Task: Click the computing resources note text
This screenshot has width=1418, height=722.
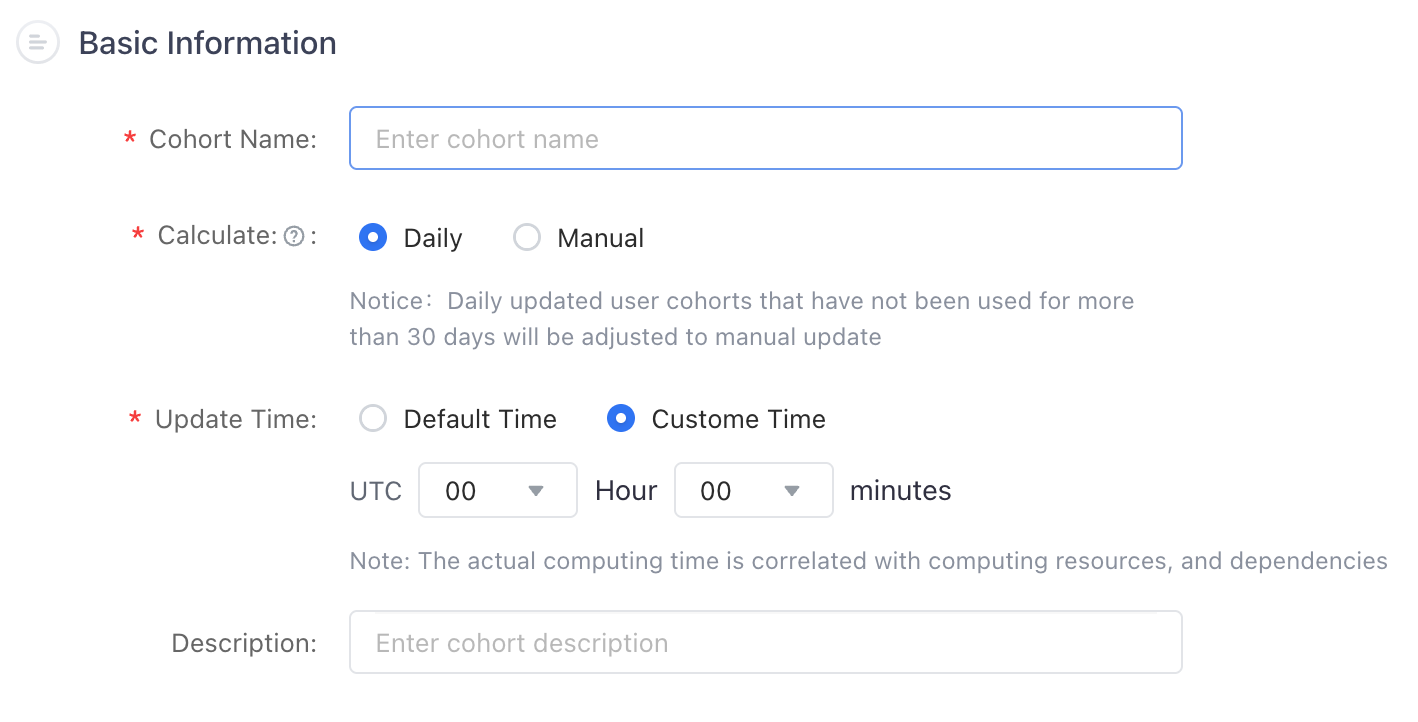Action: point(868,561)
